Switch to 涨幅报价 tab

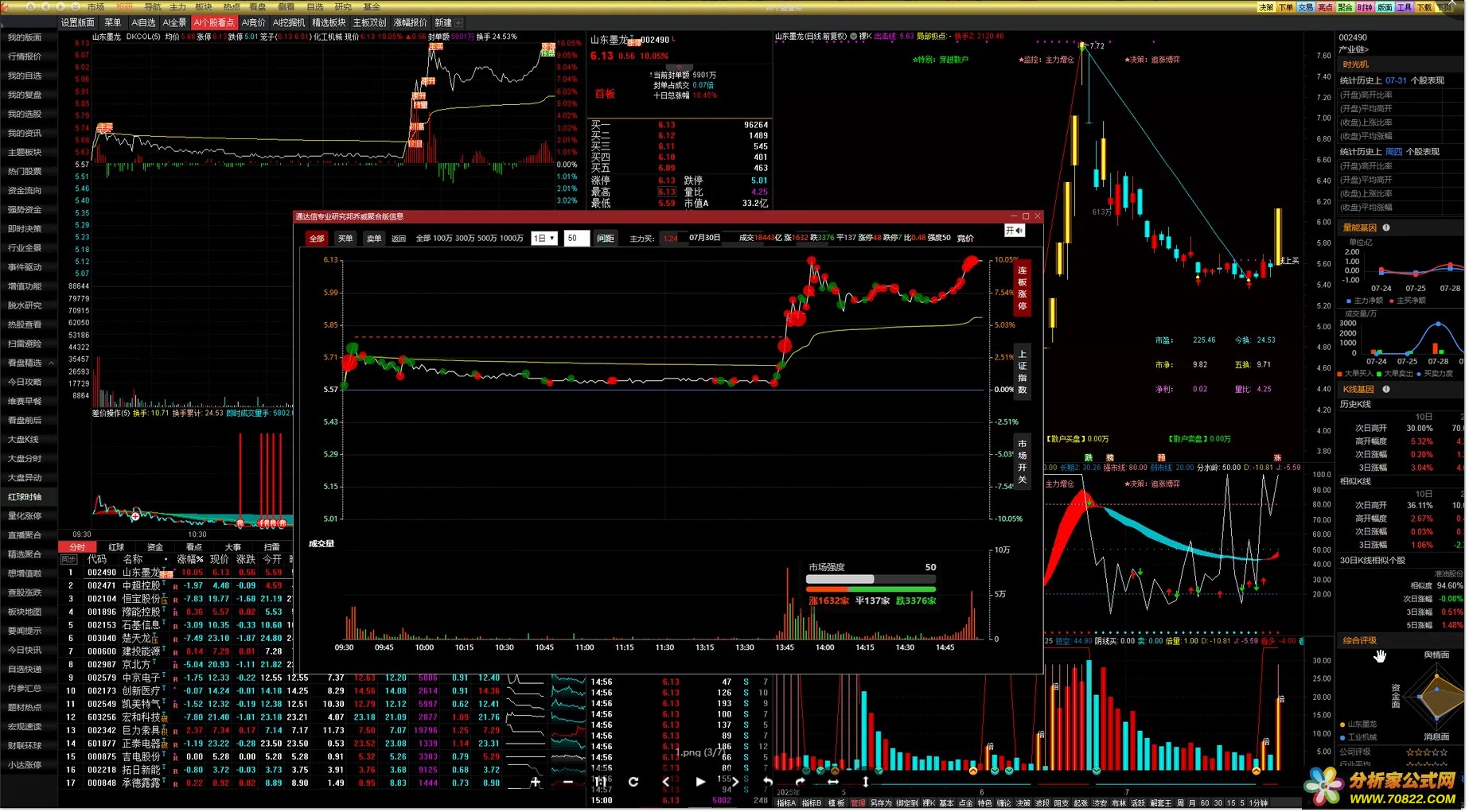tap(411, 22)
